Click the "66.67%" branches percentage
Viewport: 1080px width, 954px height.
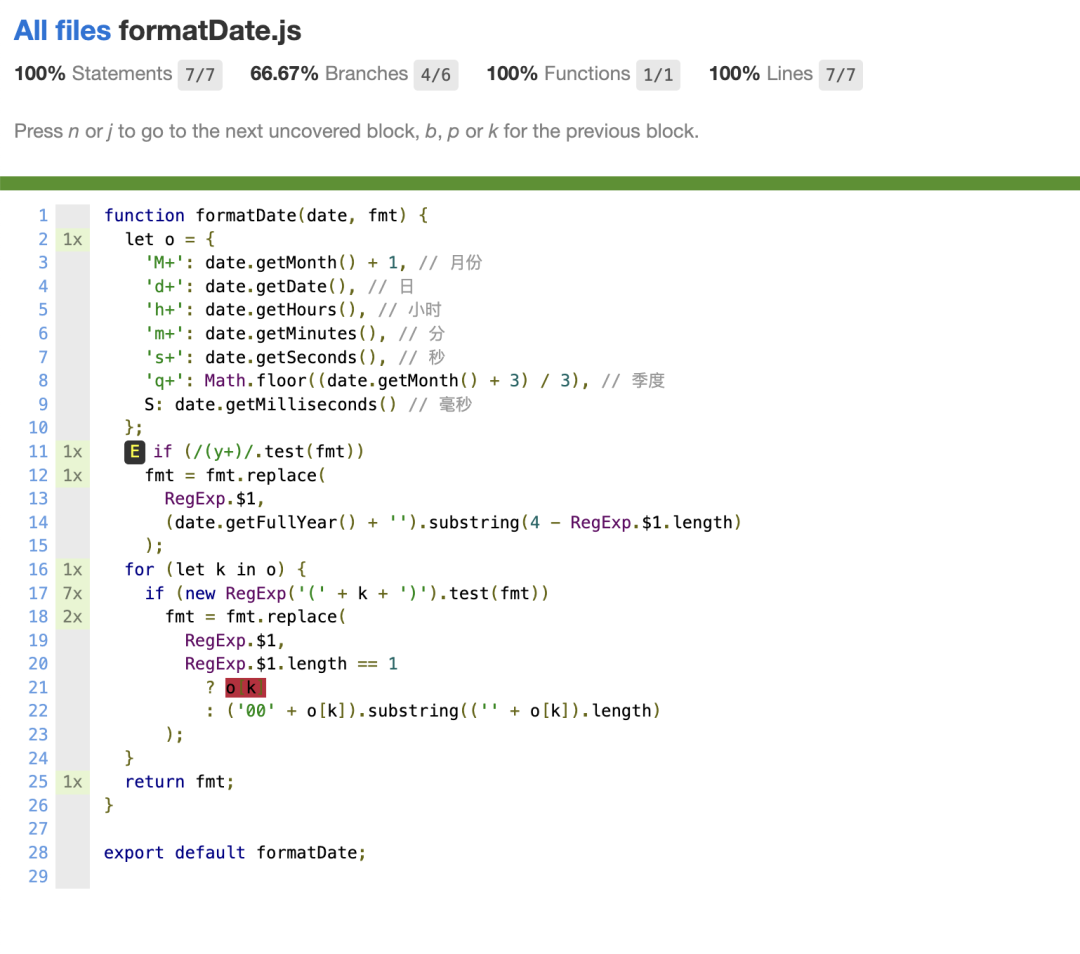284,74
